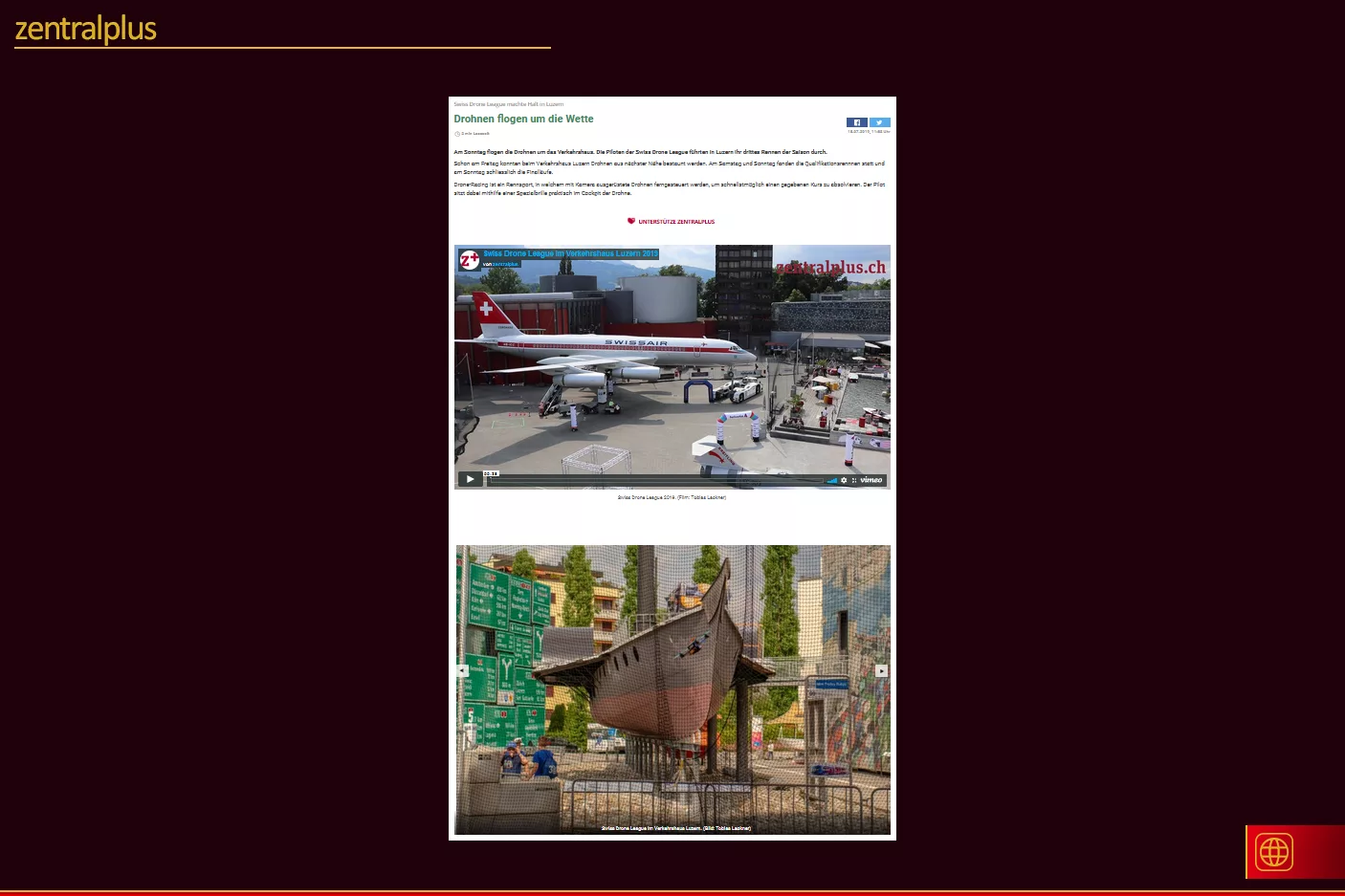Click the zentralplus heading at top left
This screenshot has height=896, width=1345.
[x=86, y=29]
